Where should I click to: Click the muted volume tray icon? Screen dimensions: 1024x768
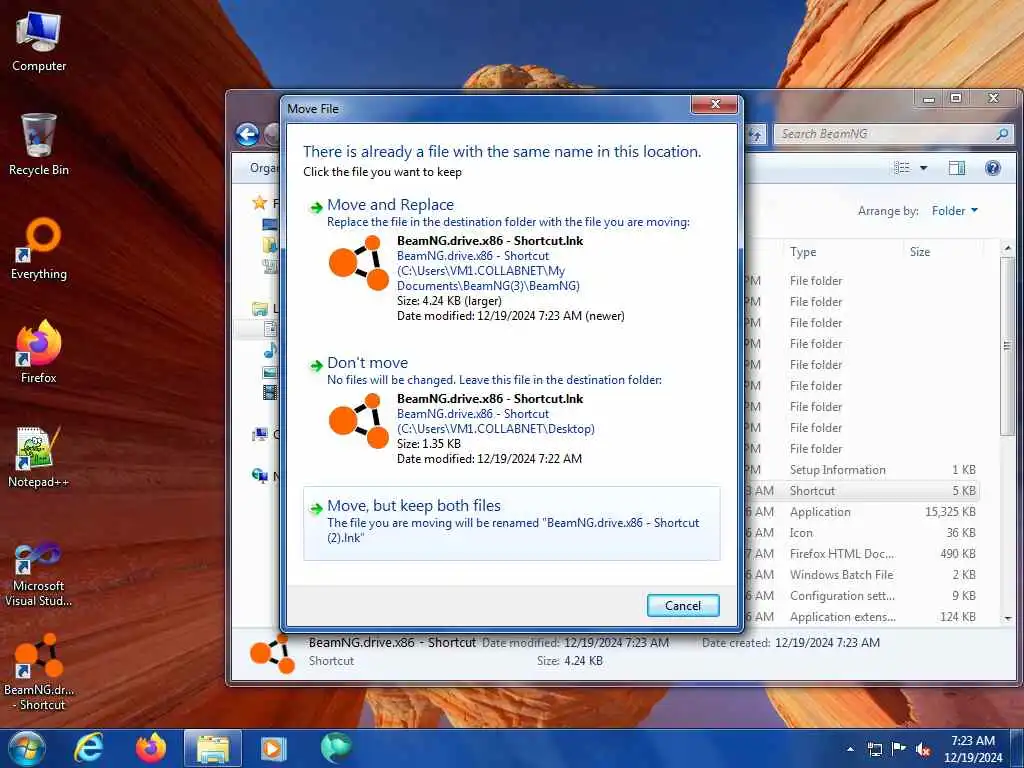click(x=923, y=750)
